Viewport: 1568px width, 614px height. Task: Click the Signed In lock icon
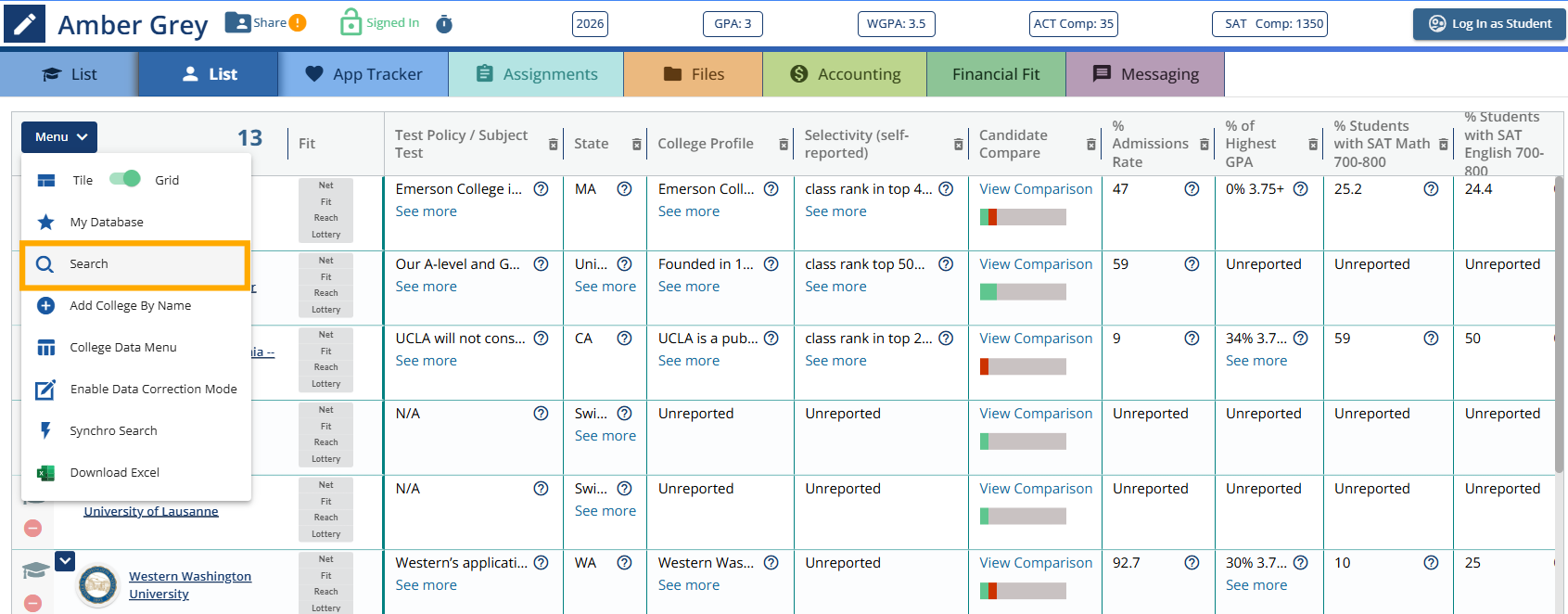(x=351, y=22)
